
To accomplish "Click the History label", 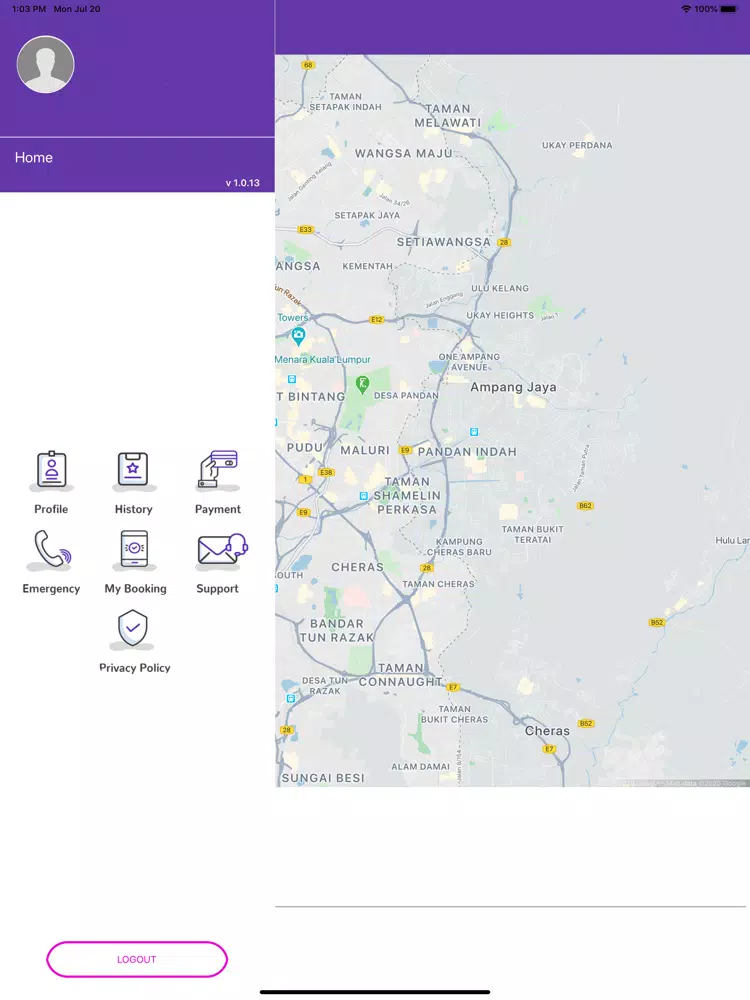I will click(x=133, y=509).
